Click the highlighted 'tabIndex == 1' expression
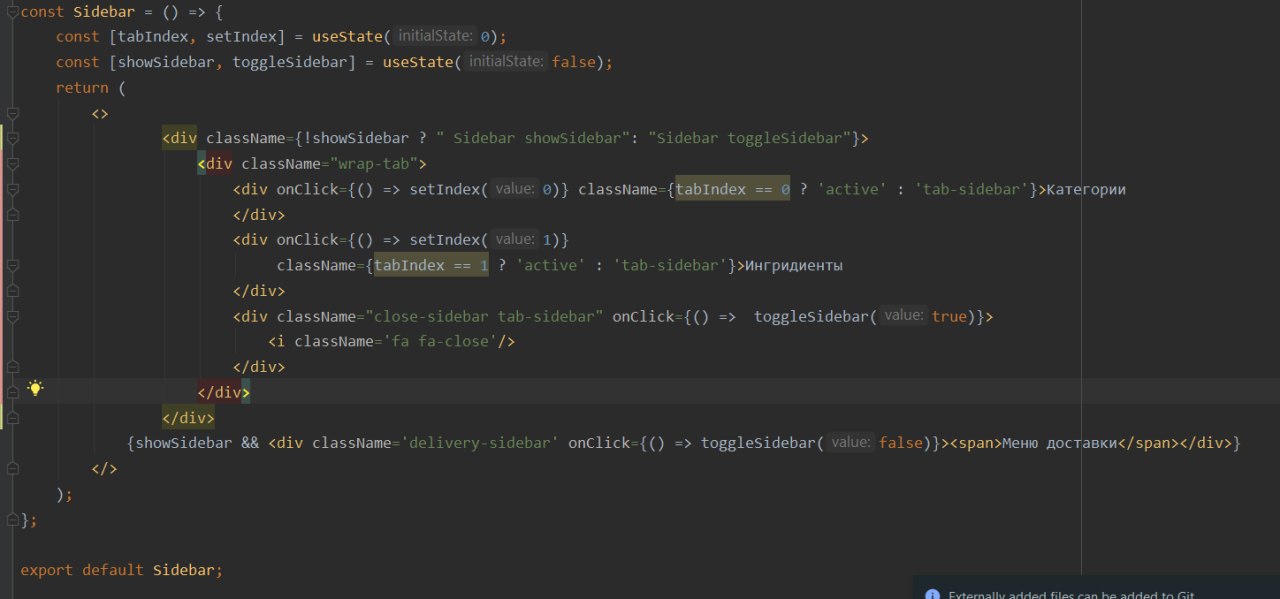The width and height of the screenshot is (1280, 599). click(x=431, y=266)
